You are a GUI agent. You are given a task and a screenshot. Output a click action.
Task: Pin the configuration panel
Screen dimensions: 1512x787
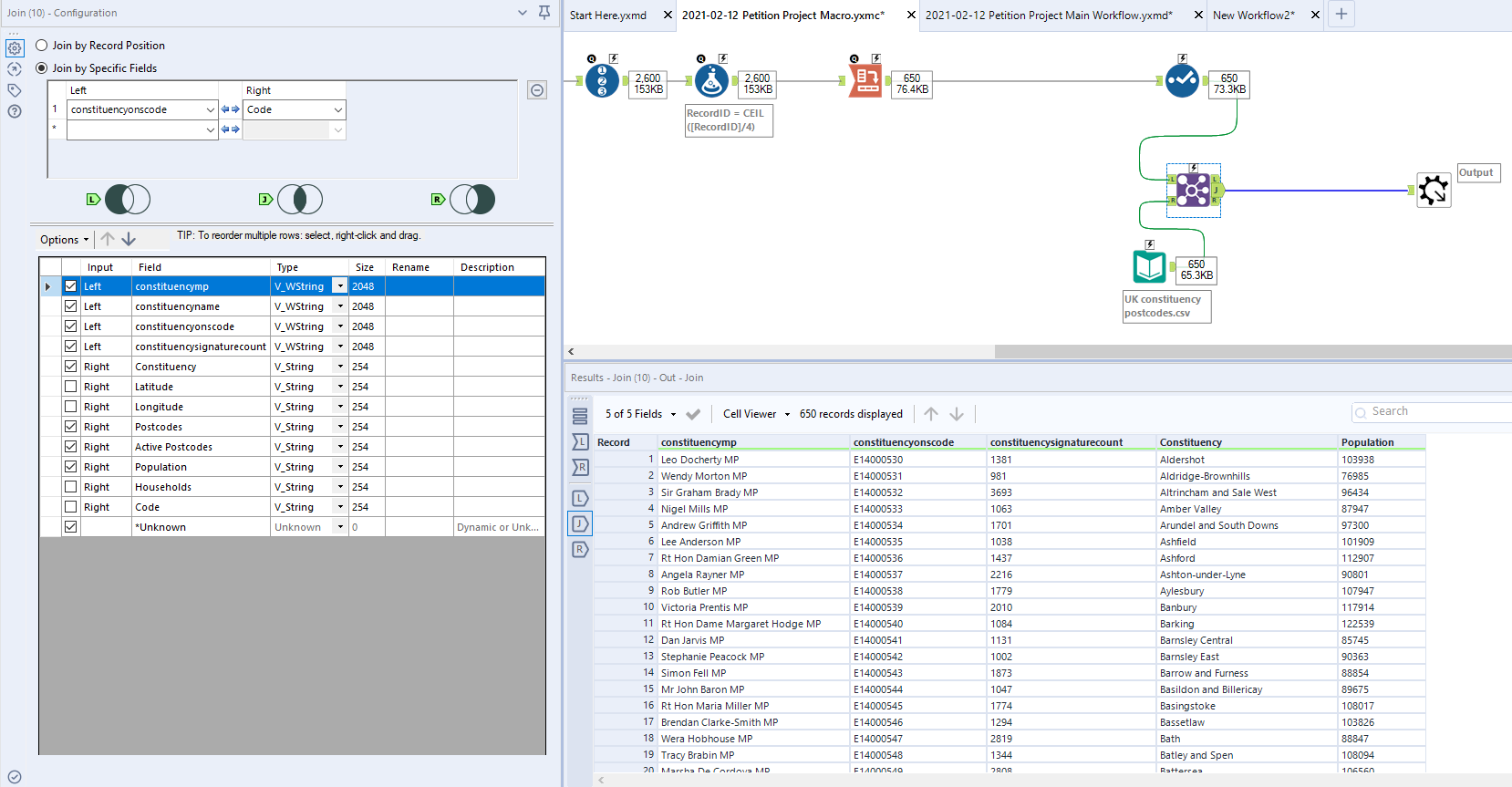(x=544, y=13)
